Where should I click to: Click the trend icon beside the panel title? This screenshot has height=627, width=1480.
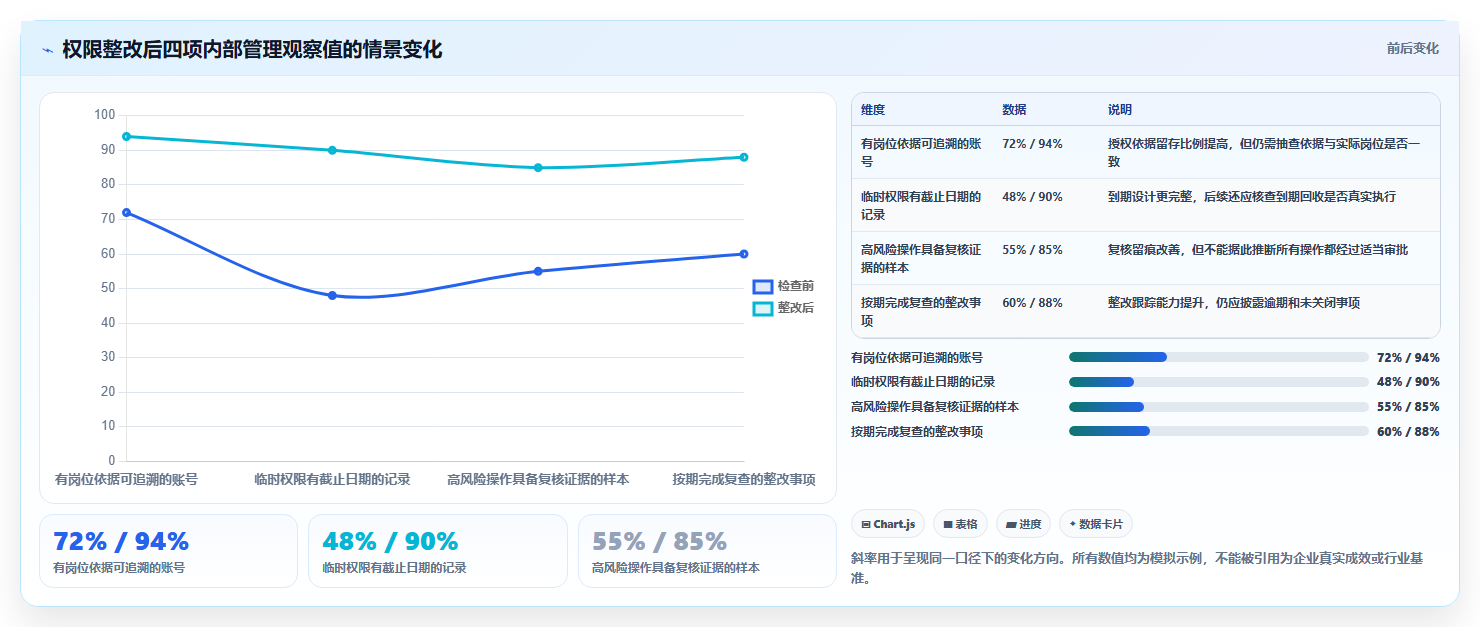point(47,50)
